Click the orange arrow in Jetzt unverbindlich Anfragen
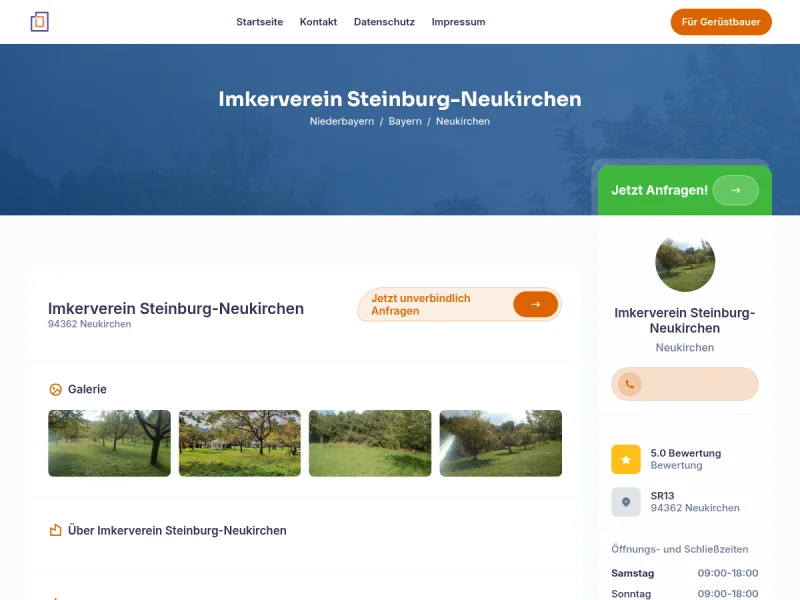Image resolution: width=800 pixels, height=600 pixels. click(x=535, y=305)
